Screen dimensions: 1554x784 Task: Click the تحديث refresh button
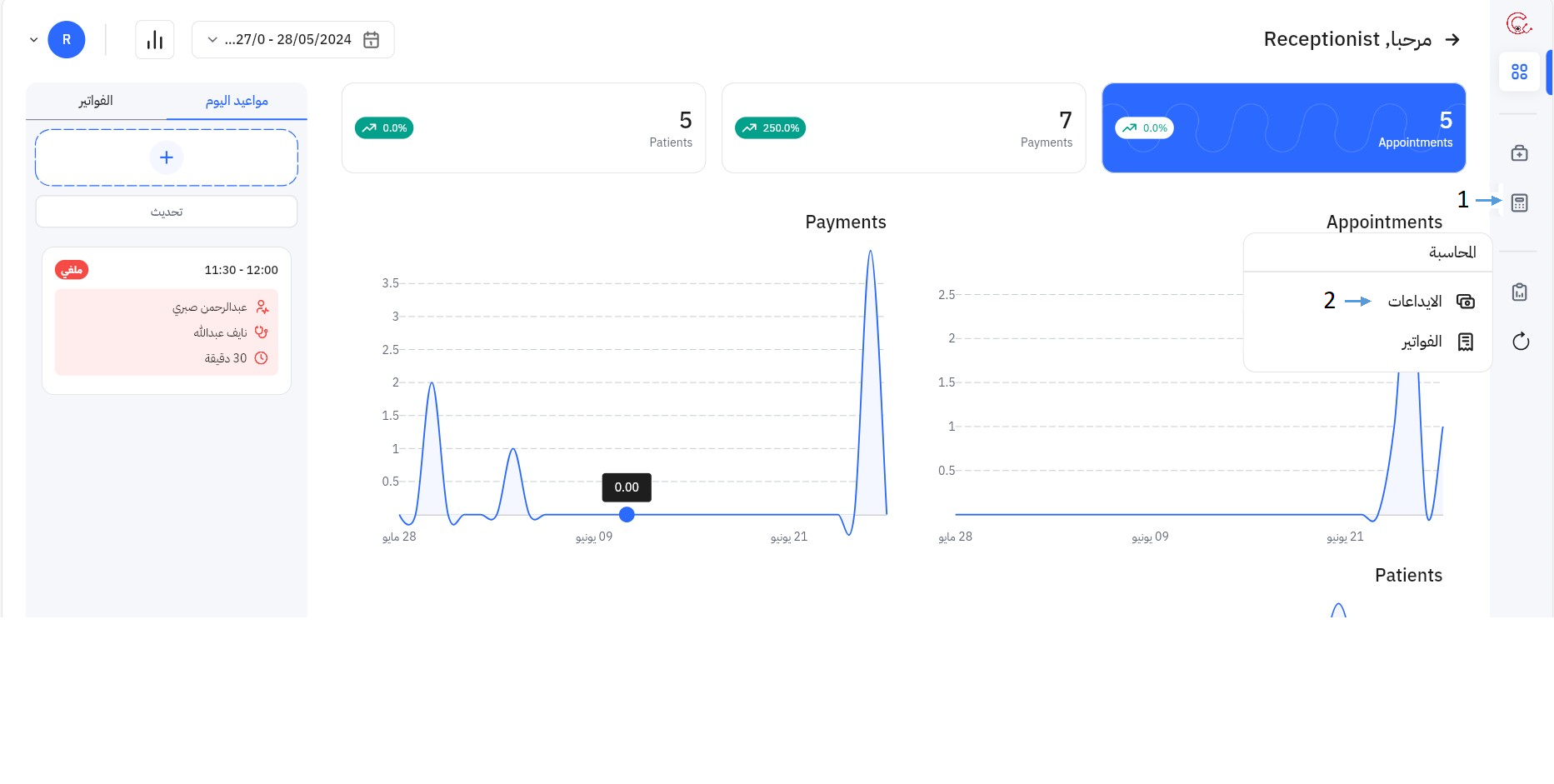[167, 212]
